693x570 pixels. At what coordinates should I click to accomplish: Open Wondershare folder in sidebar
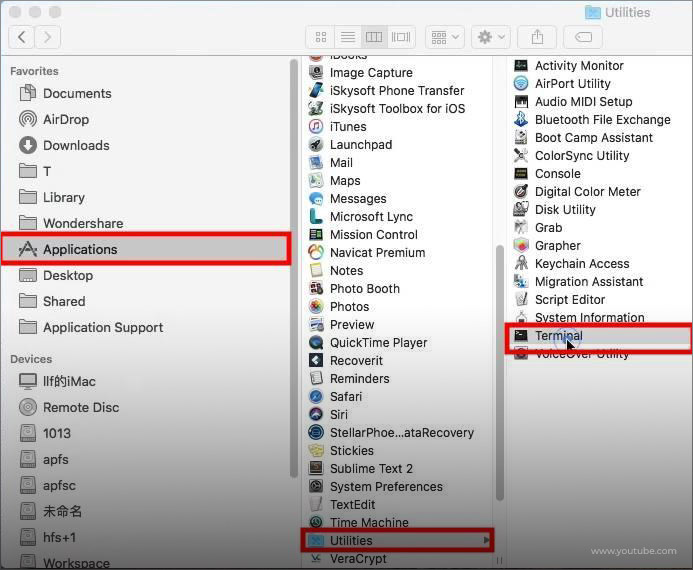(x=71, y=223)
